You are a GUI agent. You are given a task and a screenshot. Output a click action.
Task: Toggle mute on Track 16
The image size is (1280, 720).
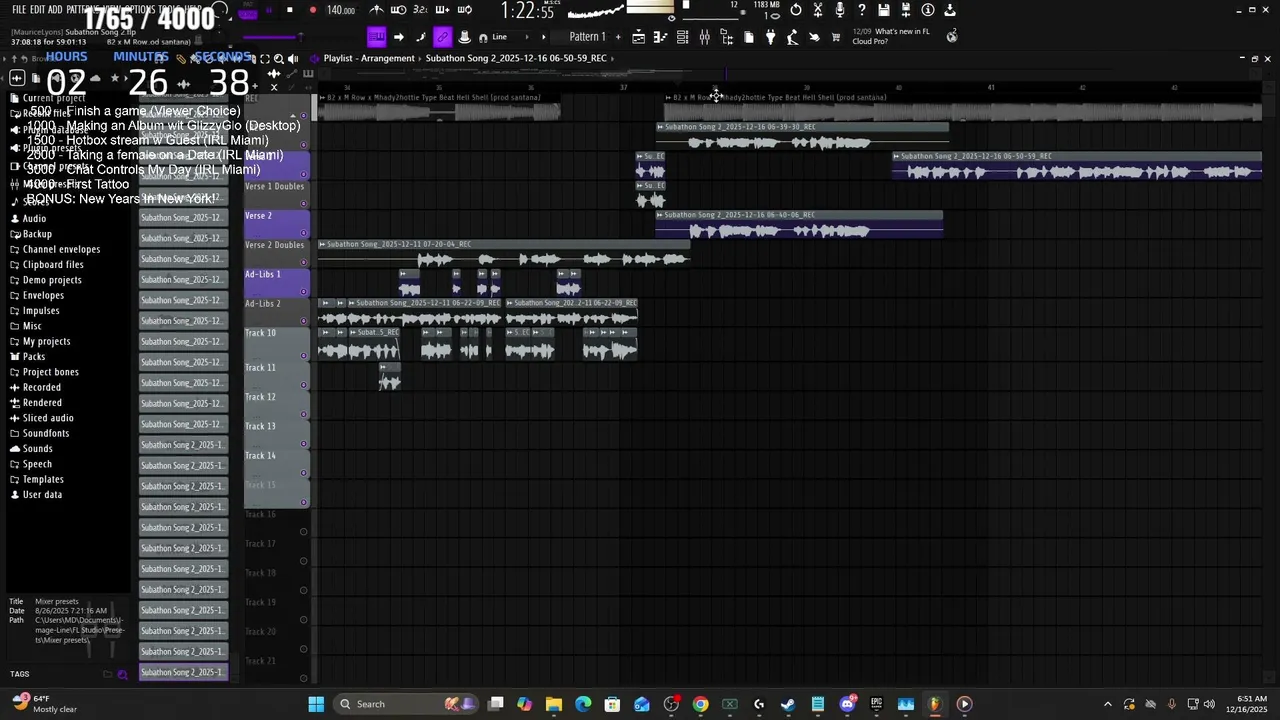pos(304,532)
